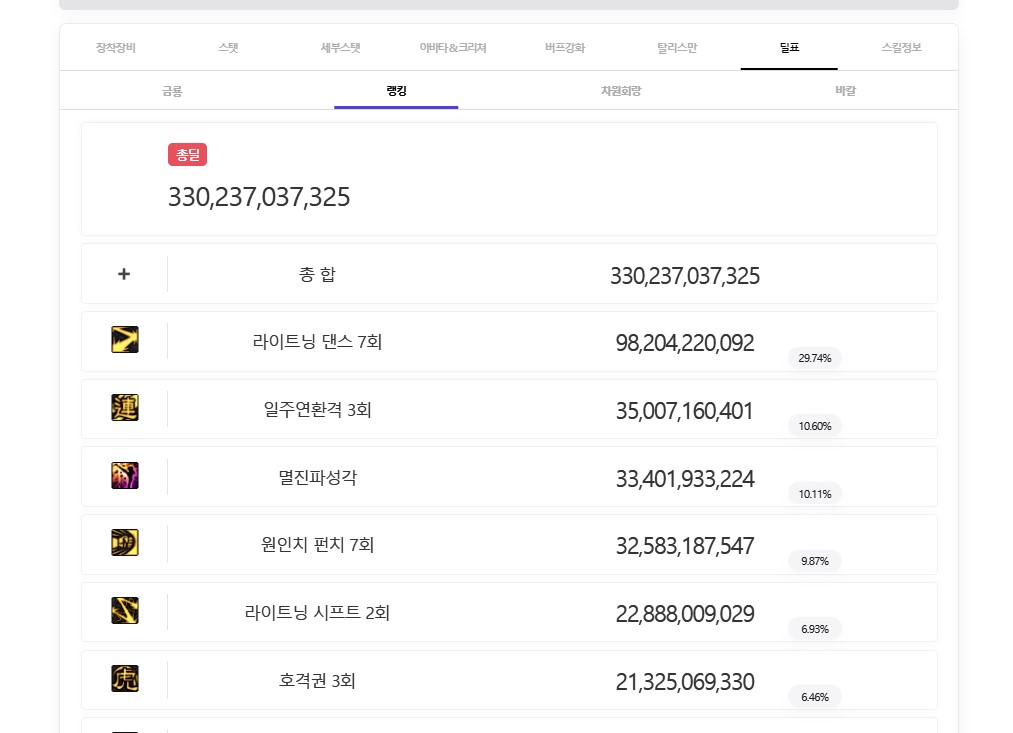Click the 라이트닝 댄스 skill icon

pos(125,340)
